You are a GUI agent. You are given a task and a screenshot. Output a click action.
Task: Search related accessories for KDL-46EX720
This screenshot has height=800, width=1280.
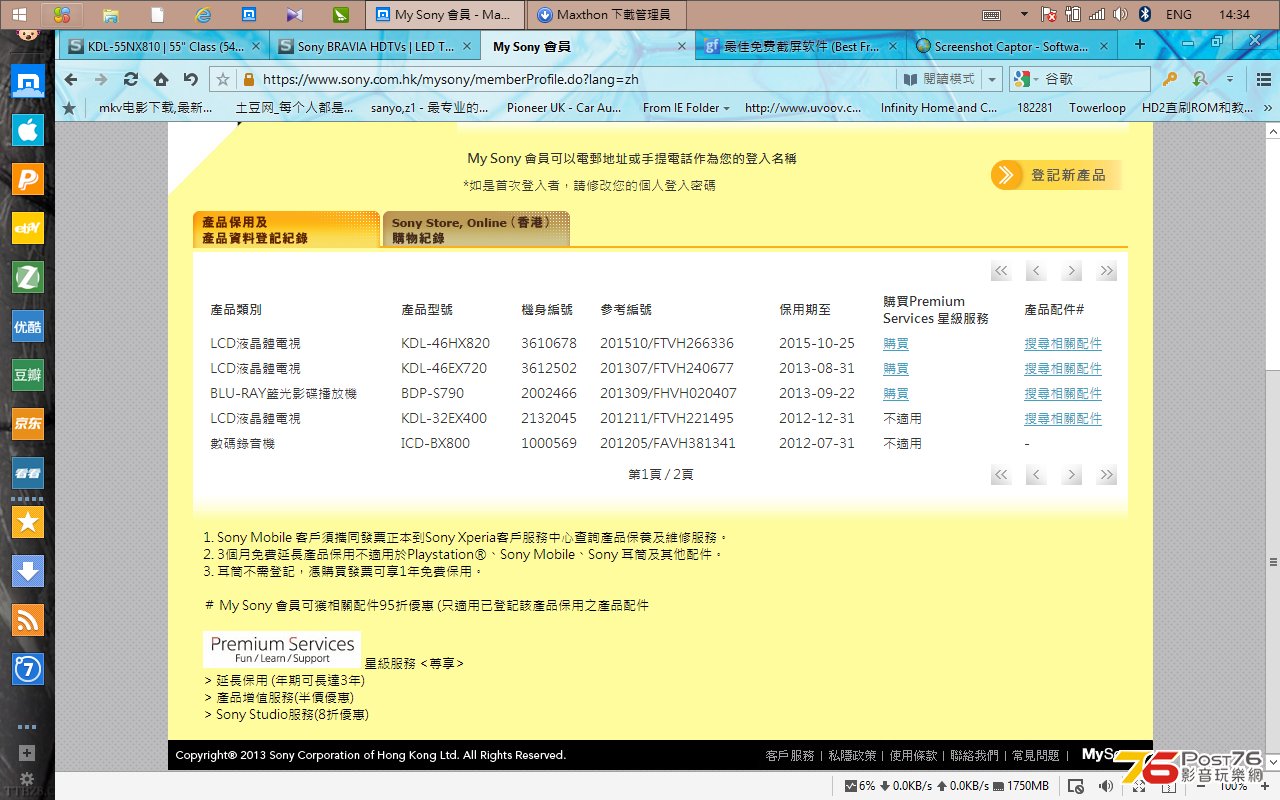(x=1063, y=368)
